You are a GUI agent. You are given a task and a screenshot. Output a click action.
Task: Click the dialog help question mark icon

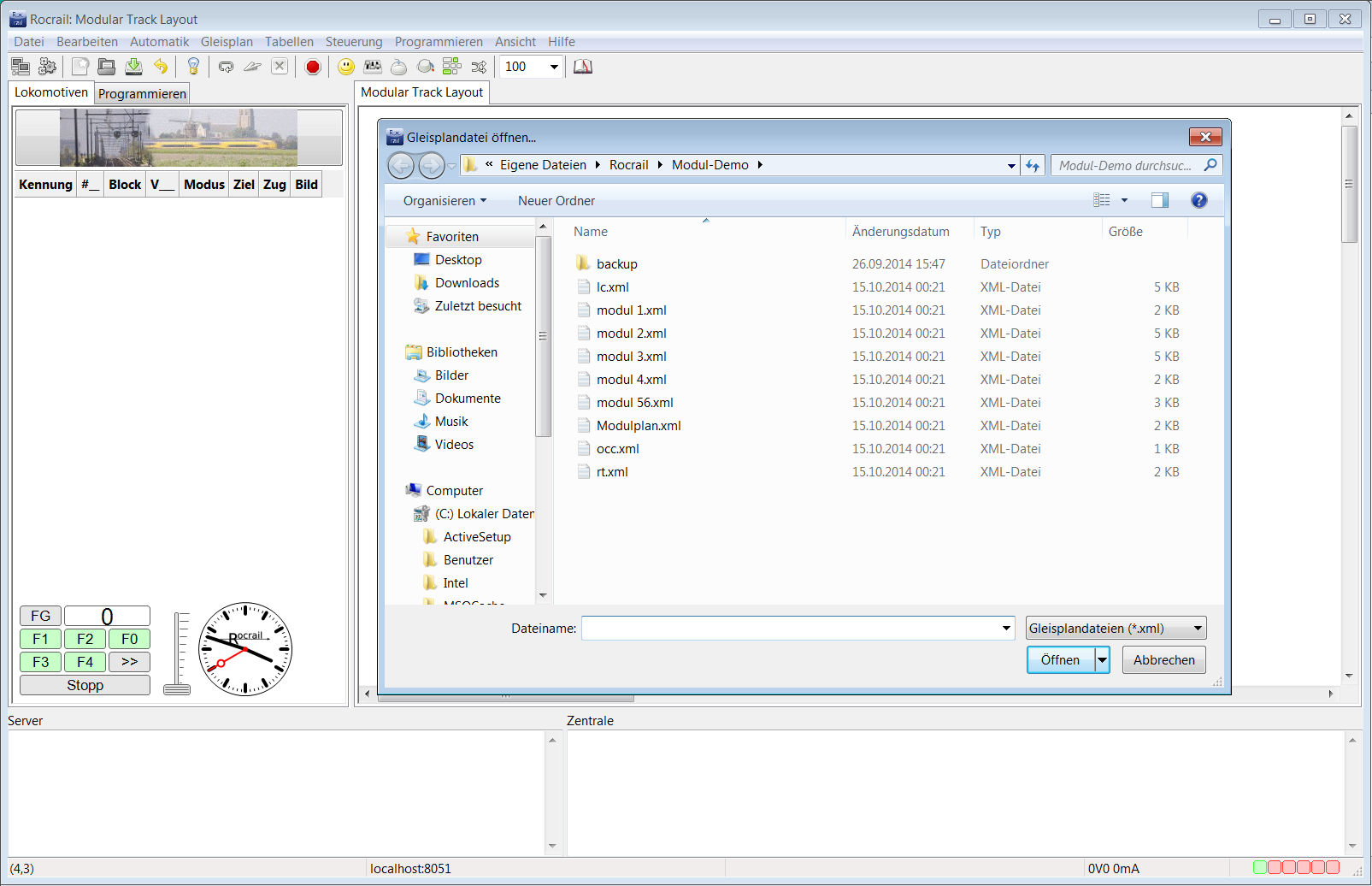[x=1198, y=200]
